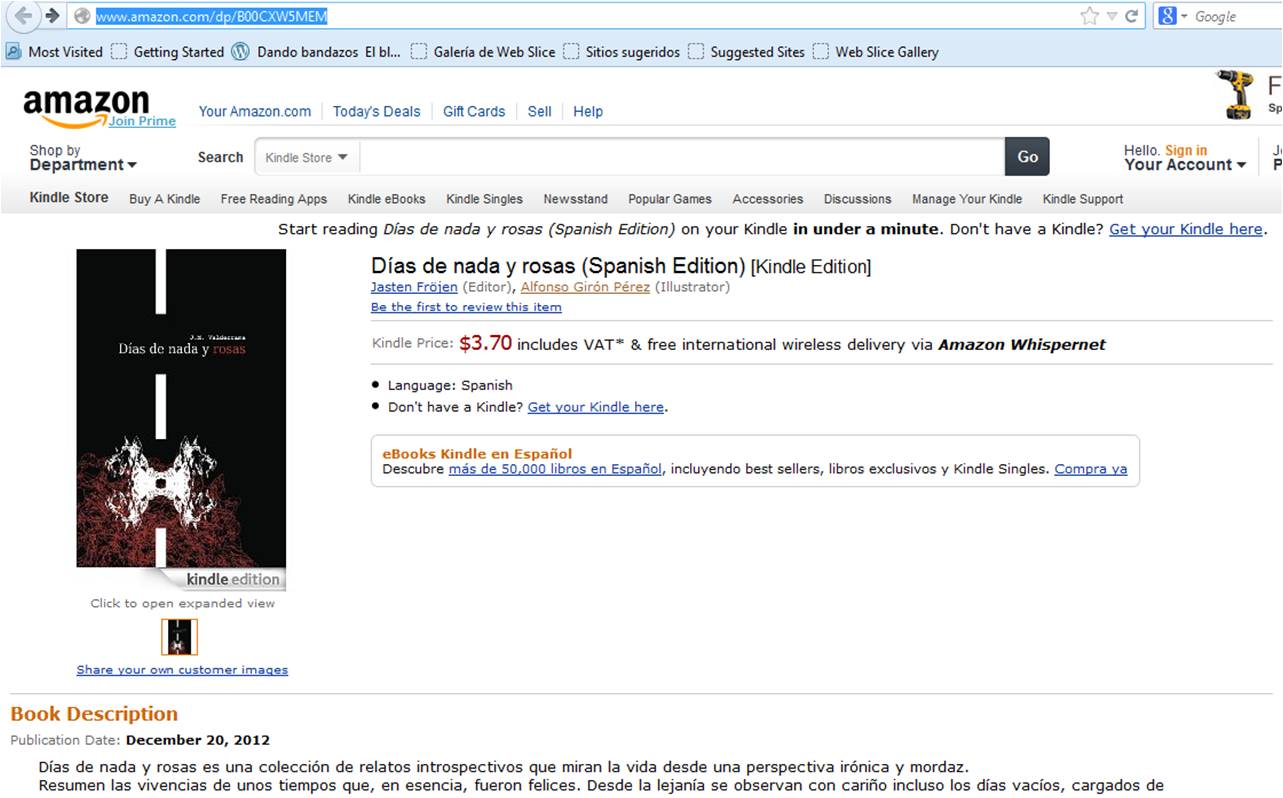Open the Dando bandazos bookmark
1283x798 pixels.
[x=316, y=52]
